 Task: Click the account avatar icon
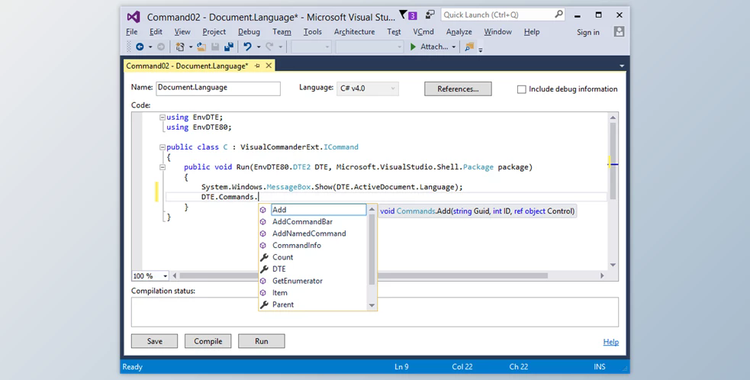pos(619,32)
